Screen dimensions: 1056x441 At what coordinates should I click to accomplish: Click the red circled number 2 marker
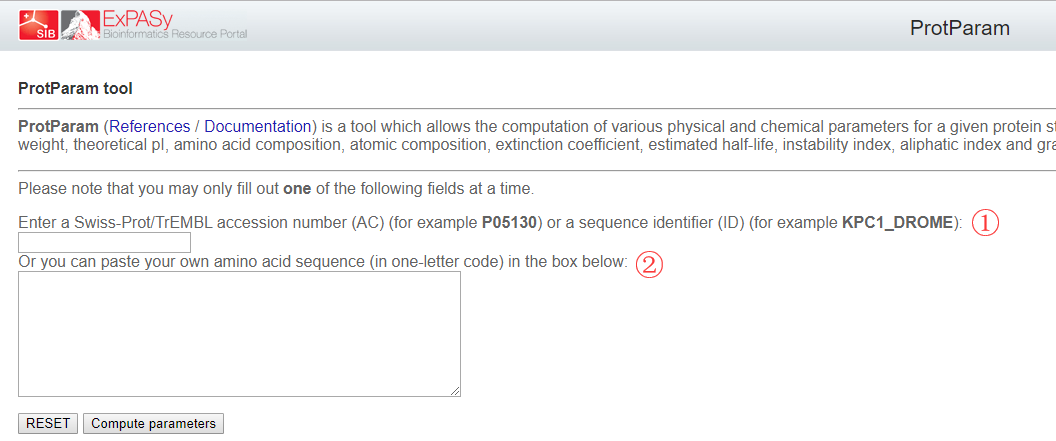650,264
